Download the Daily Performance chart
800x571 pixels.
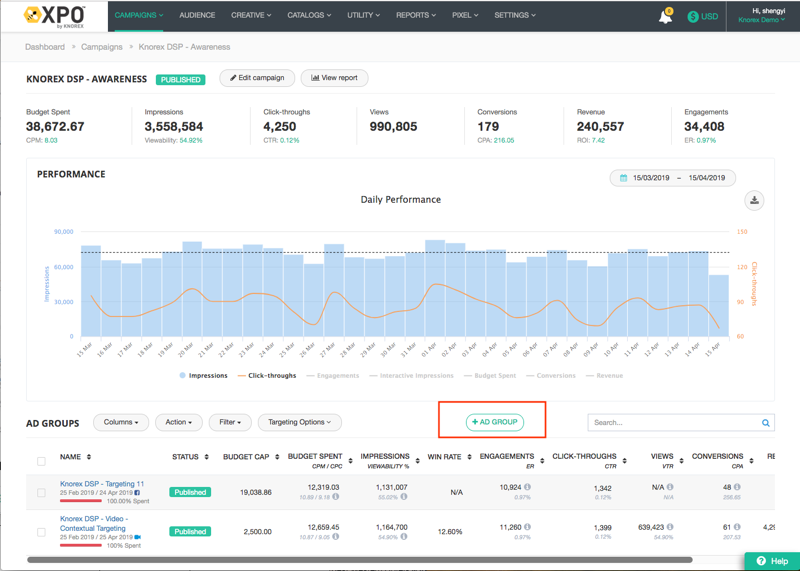tap(754, 200)
